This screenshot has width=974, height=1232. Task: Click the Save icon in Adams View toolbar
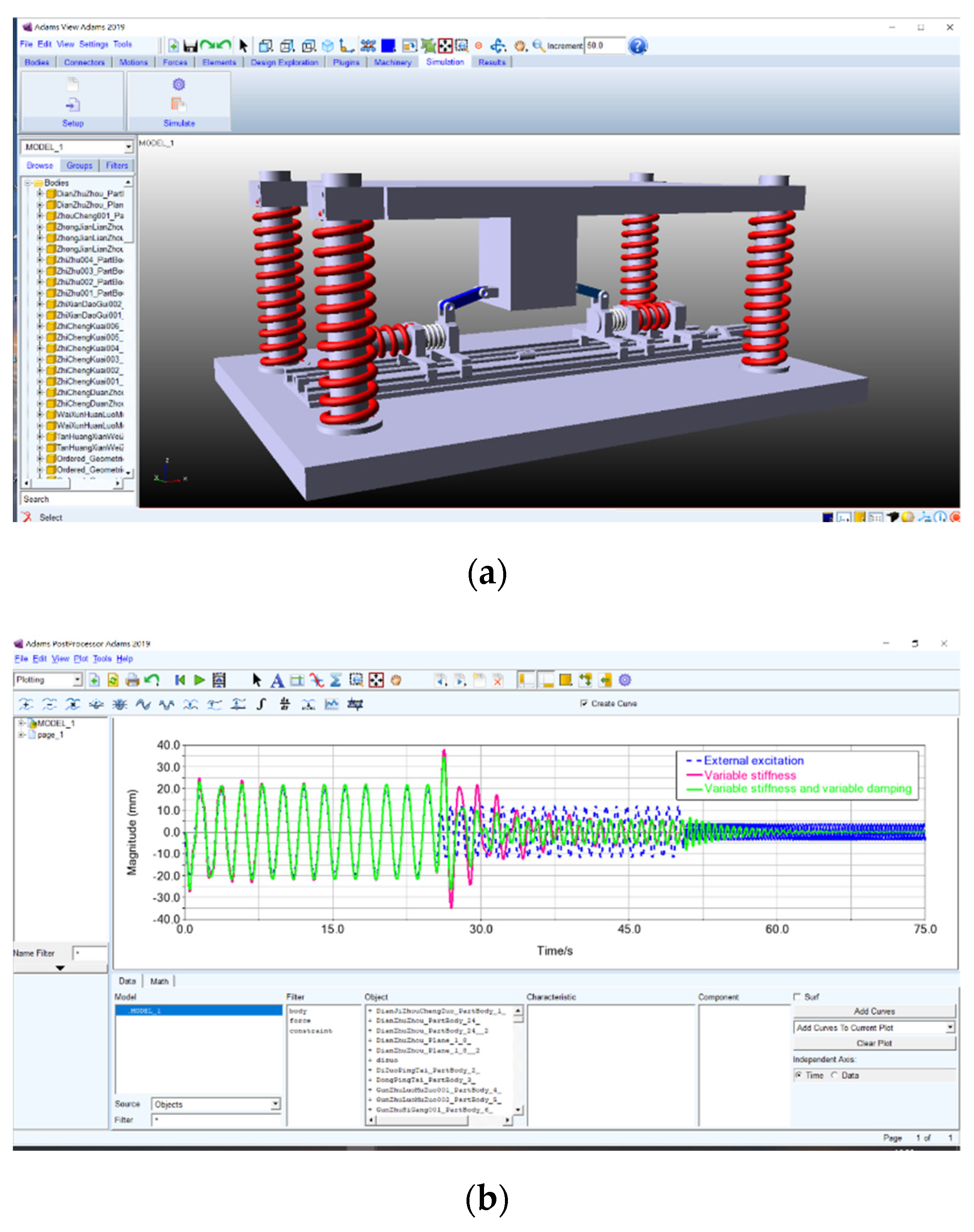pyautogui.click(x=190, y=46)
